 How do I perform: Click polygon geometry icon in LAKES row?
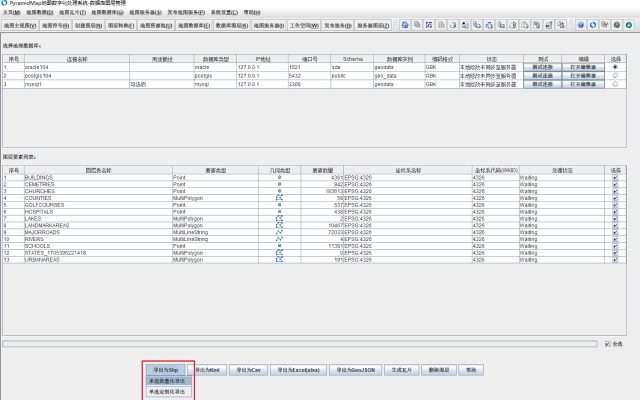click(x=280, y=219)
